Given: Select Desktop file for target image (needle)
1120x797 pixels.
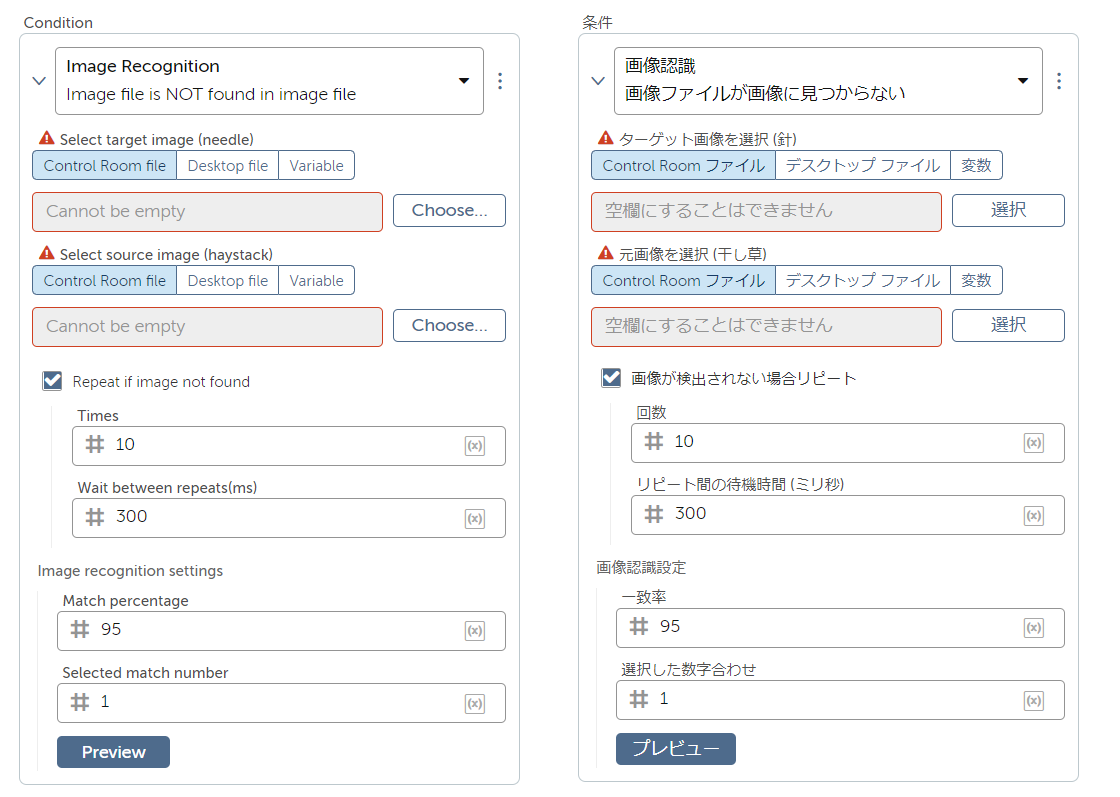Looking at the screenshot, I should pyautogui.click(x=227, y=166).
